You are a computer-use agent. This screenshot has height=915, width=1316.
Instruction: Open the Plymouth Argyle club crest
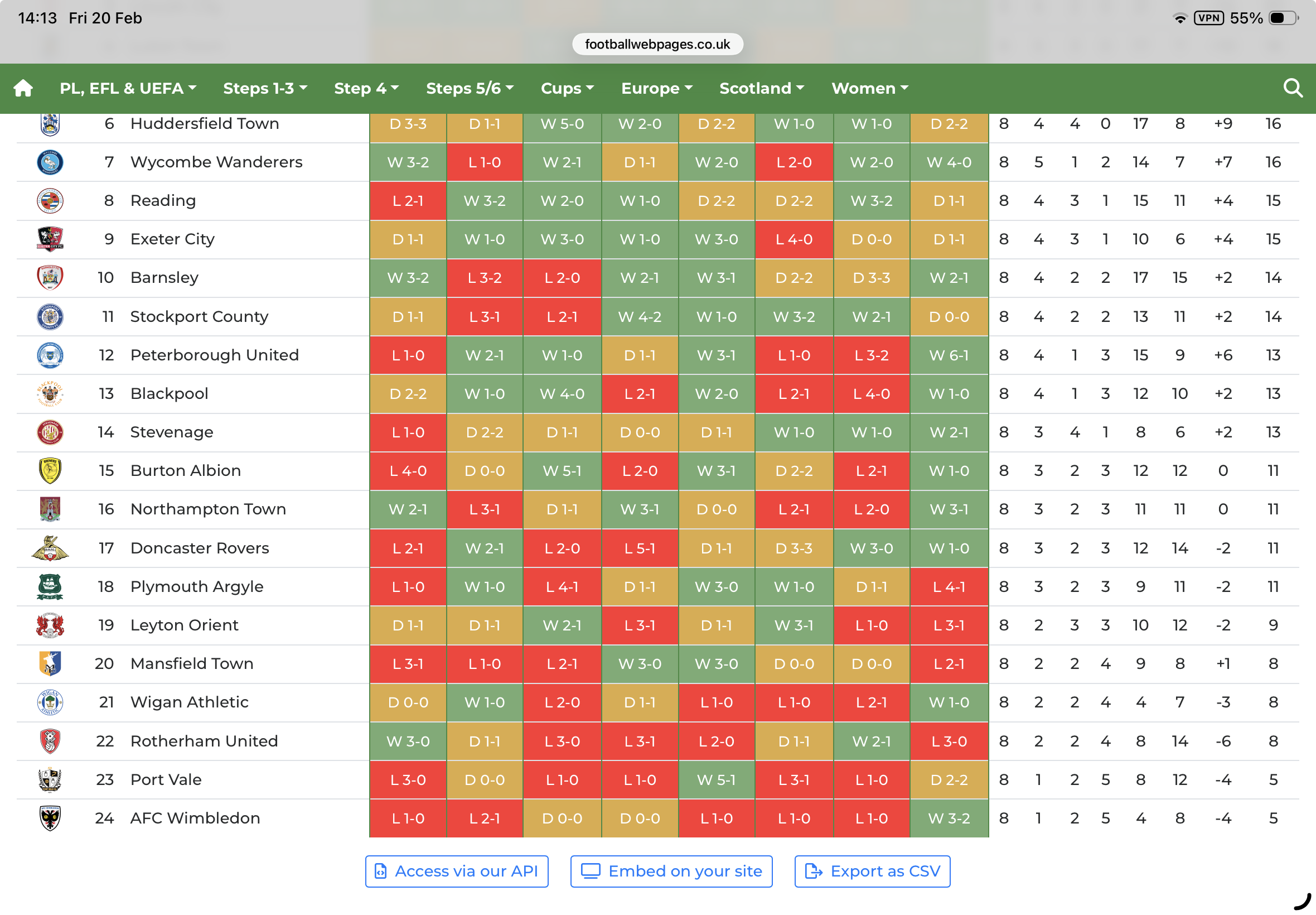[50, 586]
